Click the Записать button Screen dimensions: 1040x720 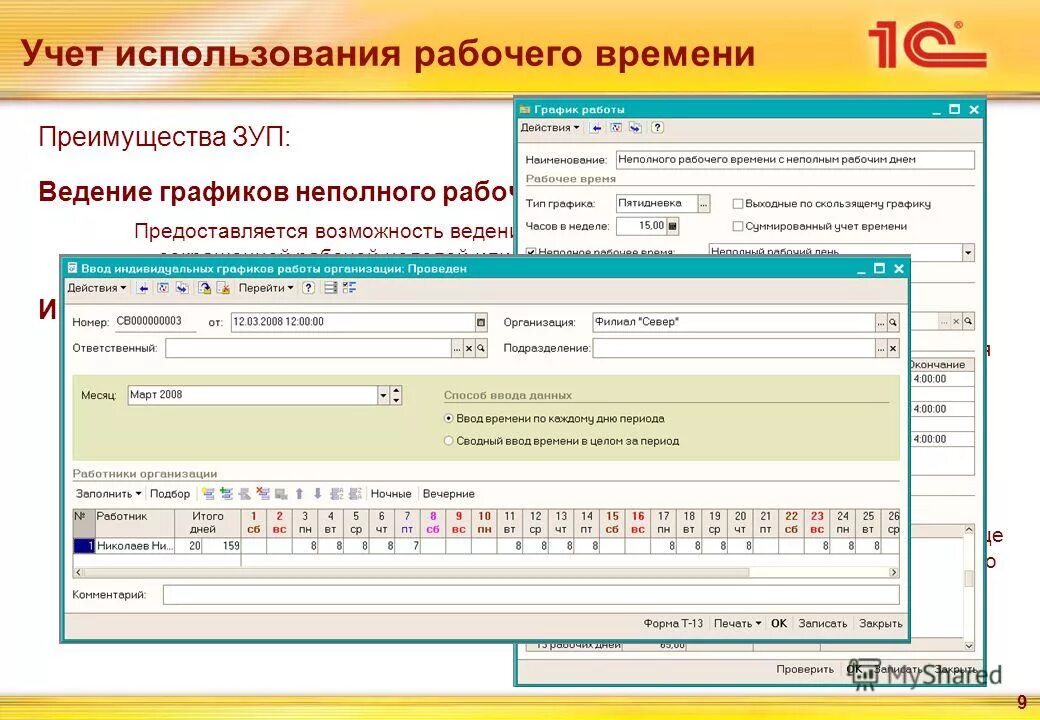pos(822,622)
